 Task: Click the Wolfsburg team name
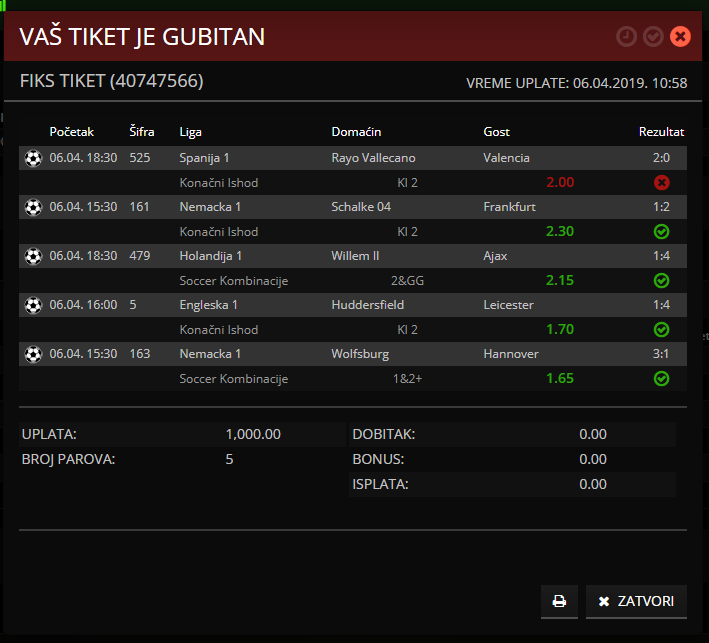[x=360, y=354]
